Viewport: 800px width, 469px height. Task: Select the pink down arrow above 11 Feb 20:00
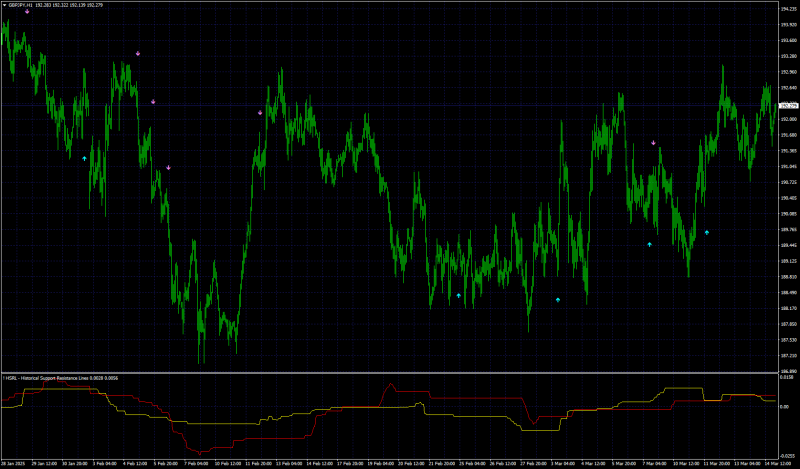pyautogui.click(x=260, y=112)
